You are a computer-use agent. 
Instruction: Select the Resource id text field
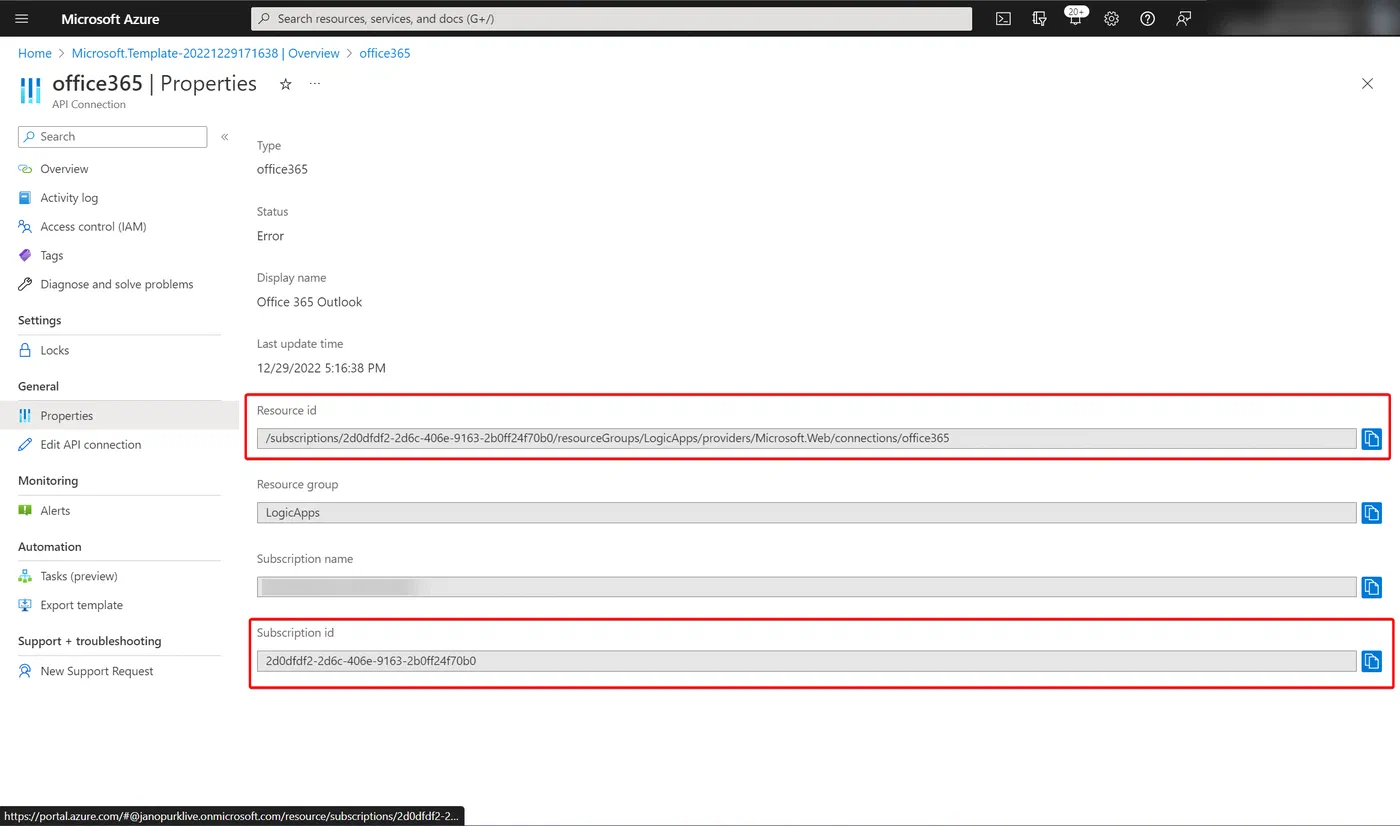806,438
